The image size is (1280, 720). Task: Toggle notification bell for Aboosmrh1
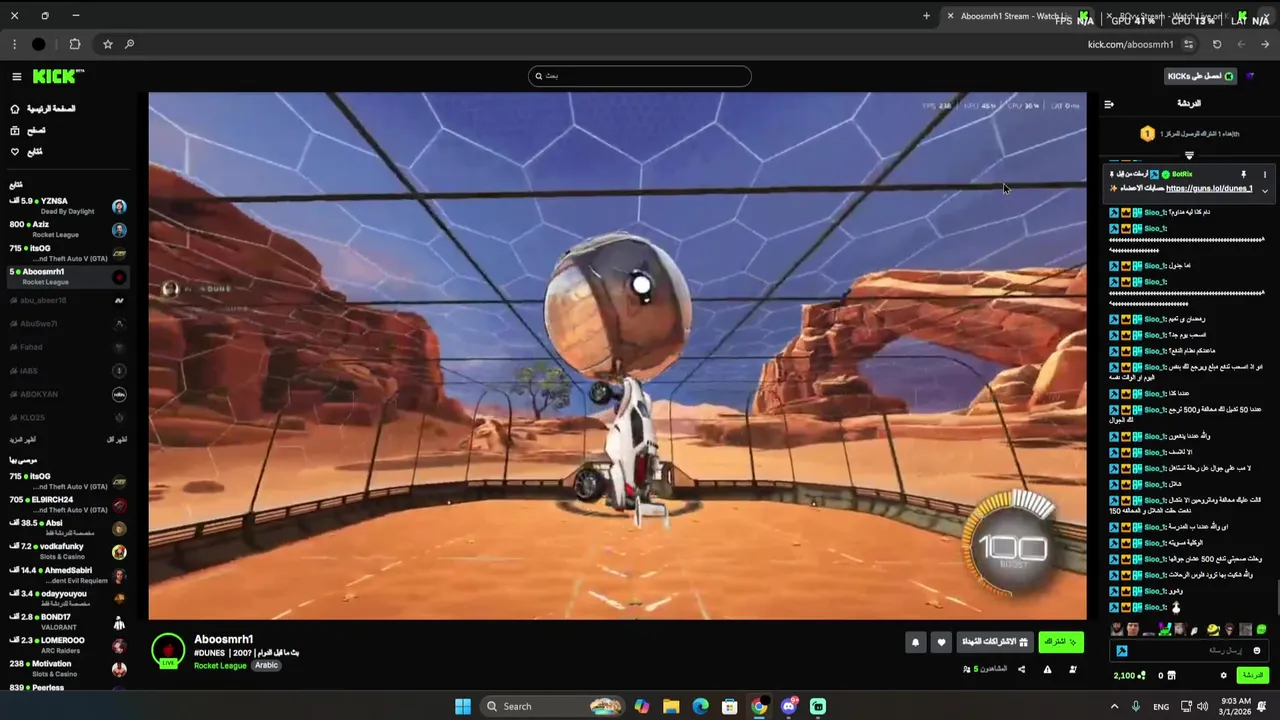(915, 642)
